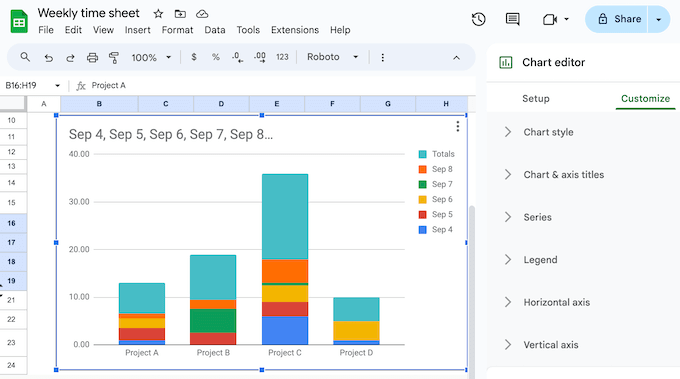Image resolution: width=680 pixels, height=379 pixels.
Task: Check the cloud save status icon
Action: click(202, 14)
